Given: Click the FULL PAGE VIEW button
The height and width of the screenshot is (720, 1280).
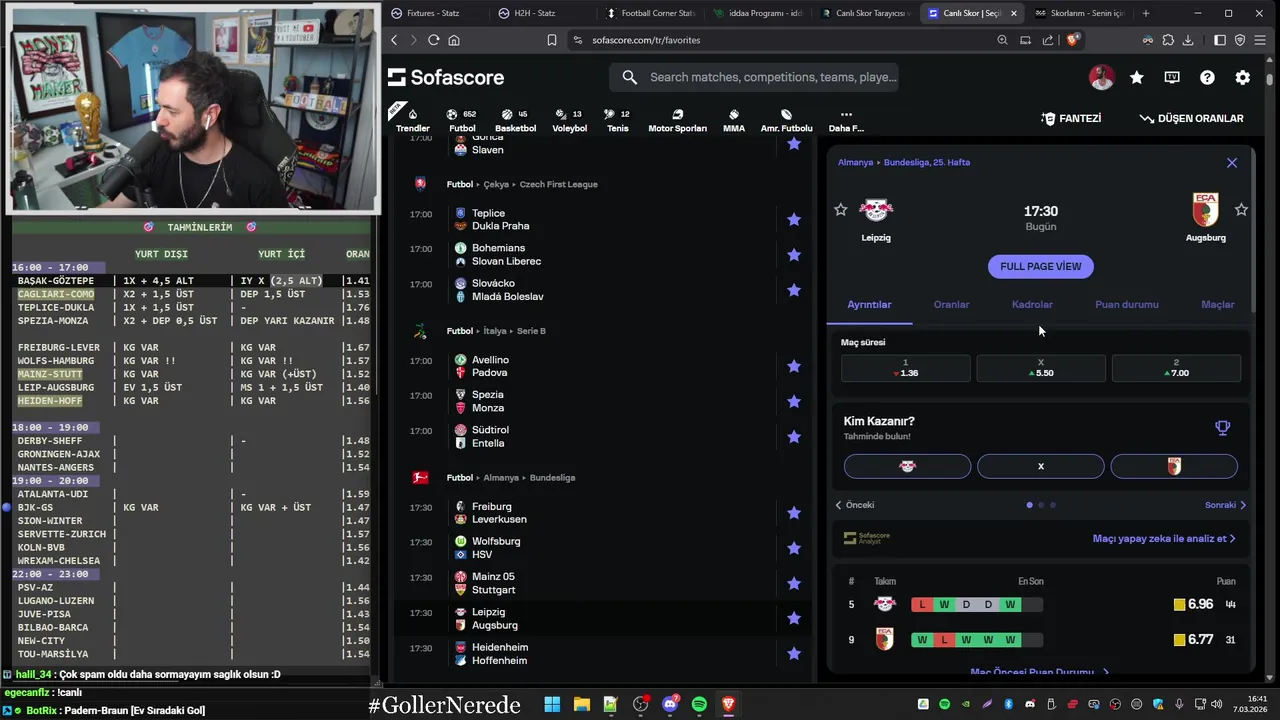Looking at the screenshot, I should click(x=1041, y=266).
